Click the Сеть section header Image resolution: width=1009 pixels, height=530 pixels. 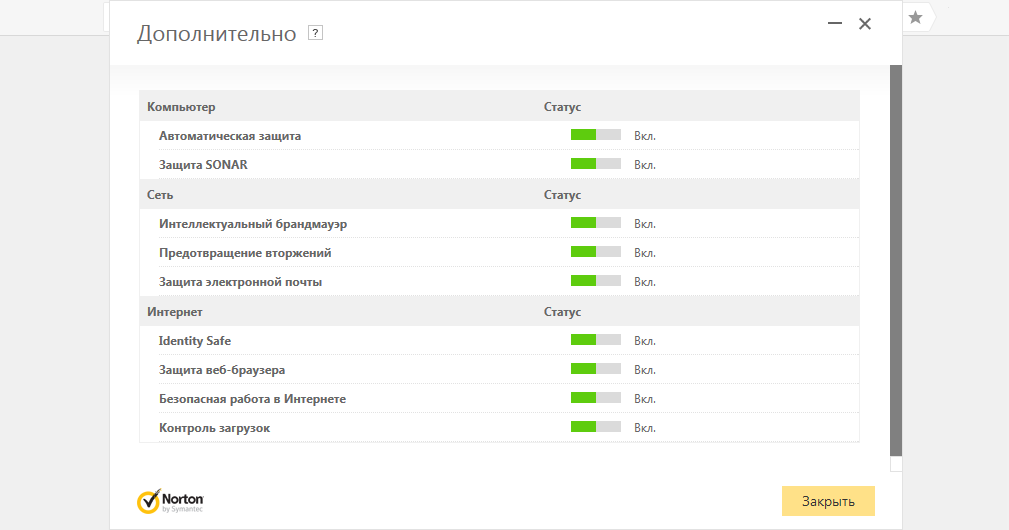[x=160, y=195]
